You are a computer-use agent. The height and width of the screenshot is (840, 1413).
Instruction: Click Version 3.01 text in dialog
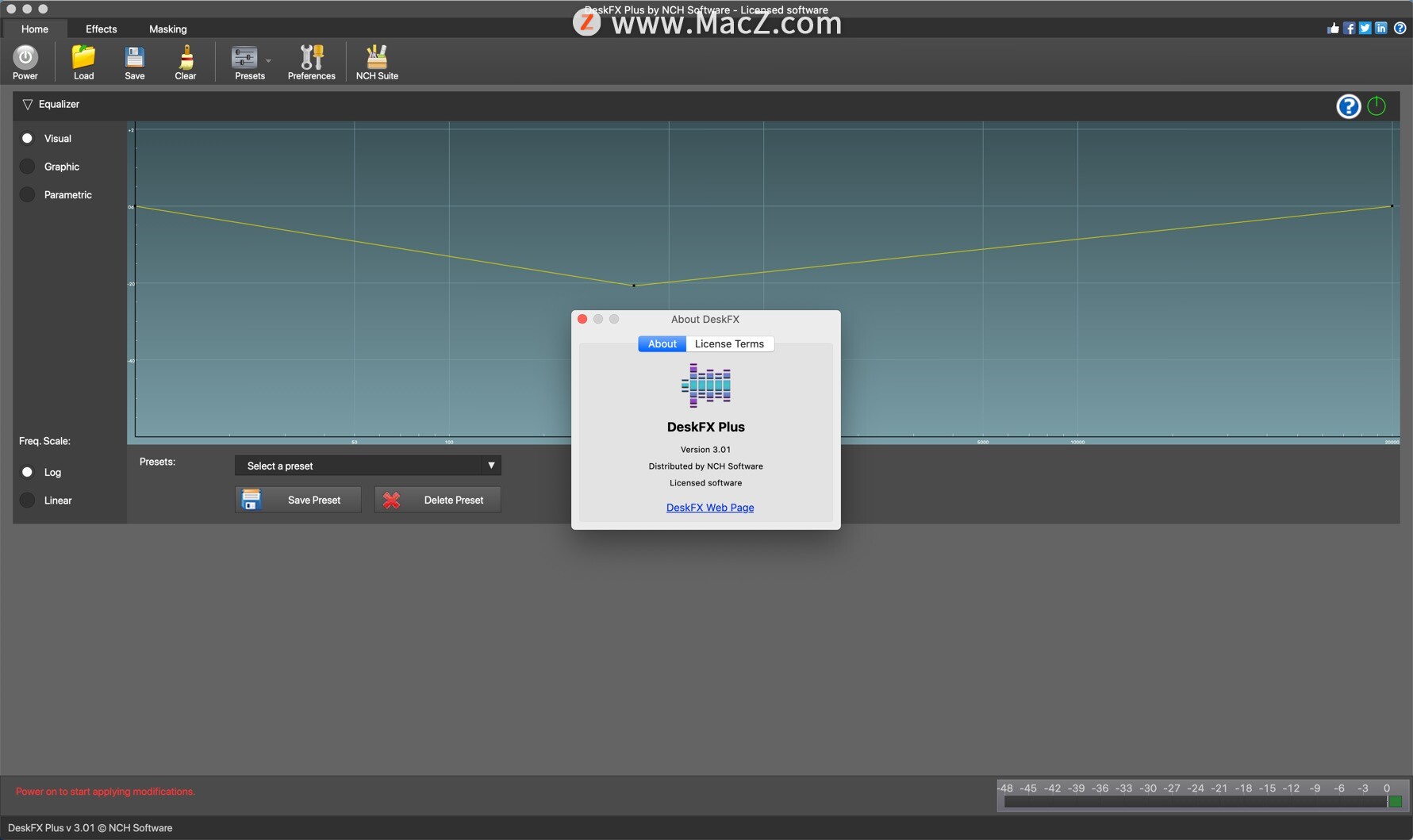(706, 450)
